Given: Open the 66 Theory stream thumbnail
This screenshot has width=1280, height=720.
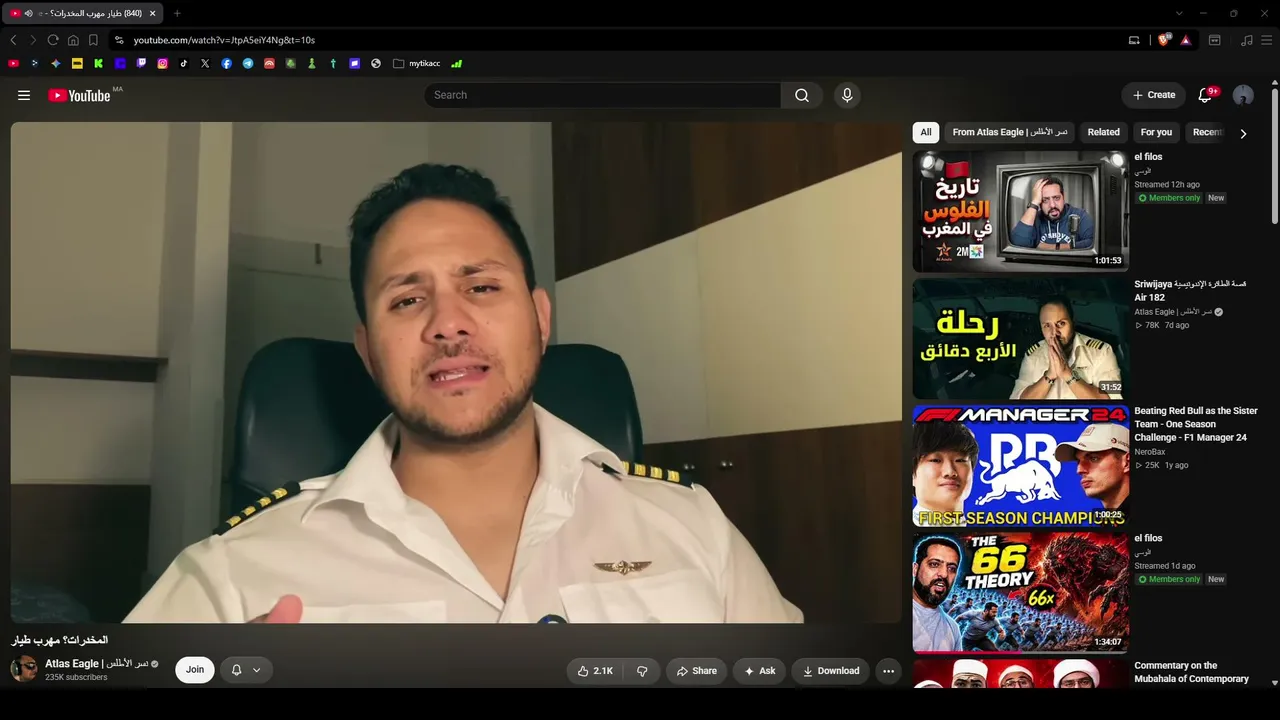Looking at the screenshot, I should tap(1020, 592).
